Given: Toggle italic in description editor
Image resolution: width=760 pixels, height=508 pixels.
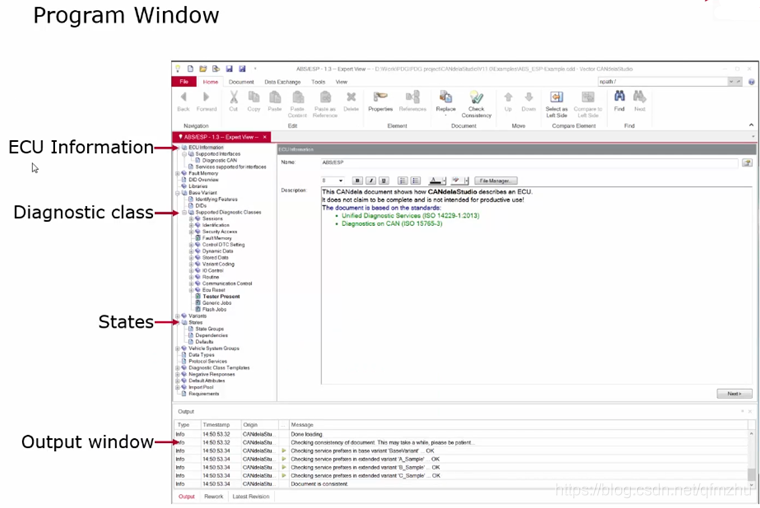Looking at the screenshot, I should [371, 180].
